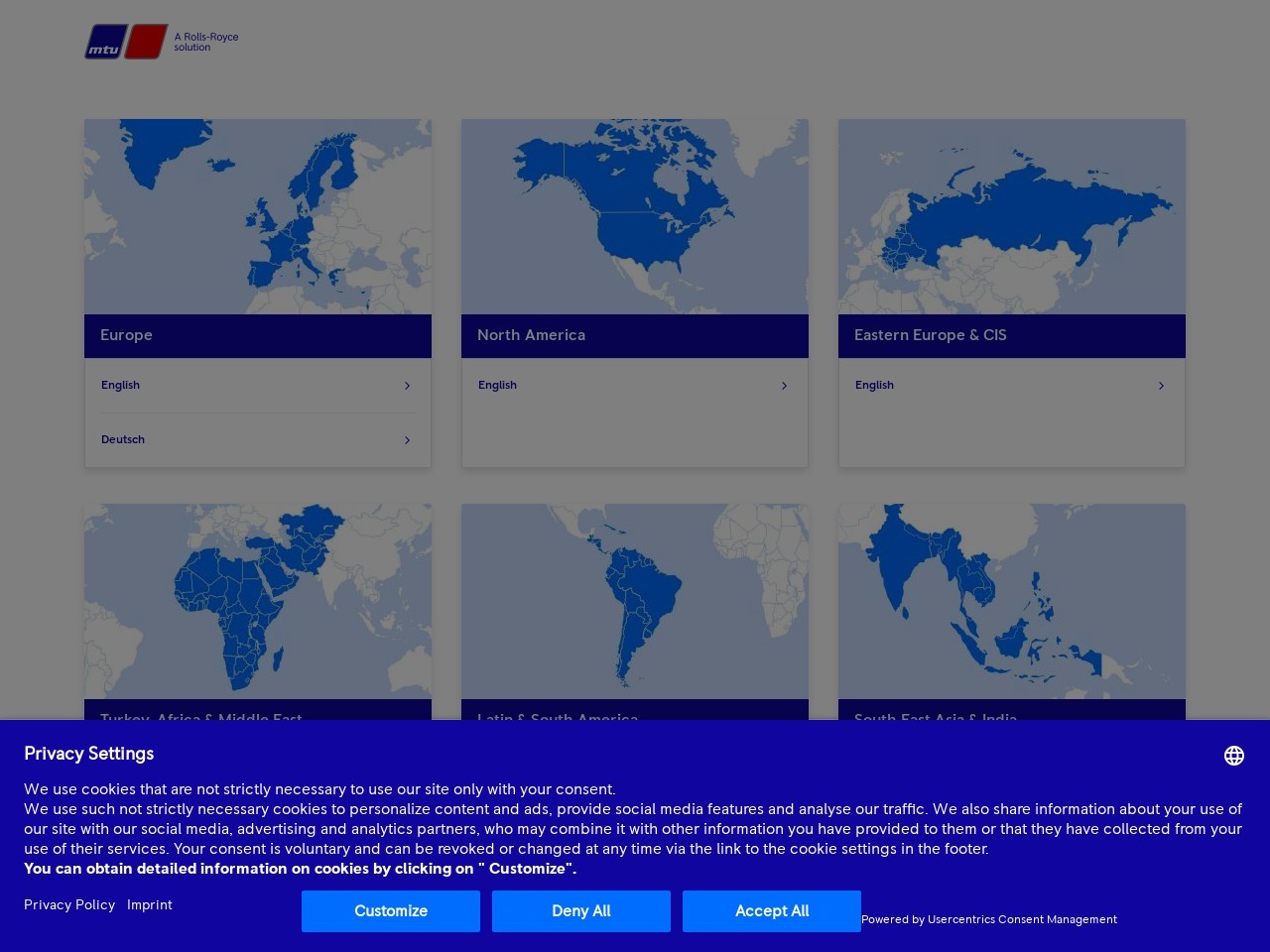
Task: Open language selector globe icon
Action: (1233, 756)
